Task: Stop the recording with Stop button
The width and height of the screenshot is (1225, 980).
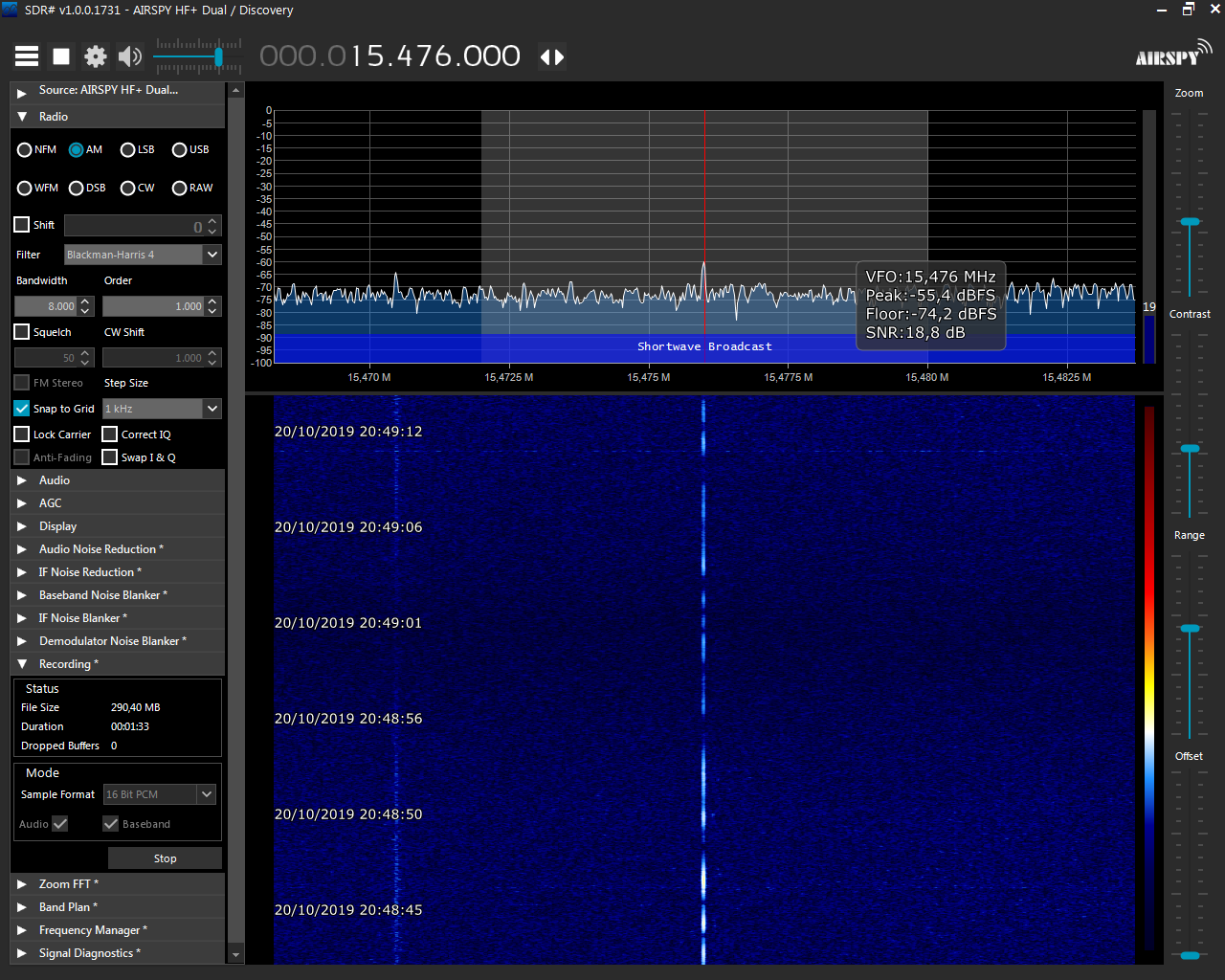Action: [x=165, y=858]
